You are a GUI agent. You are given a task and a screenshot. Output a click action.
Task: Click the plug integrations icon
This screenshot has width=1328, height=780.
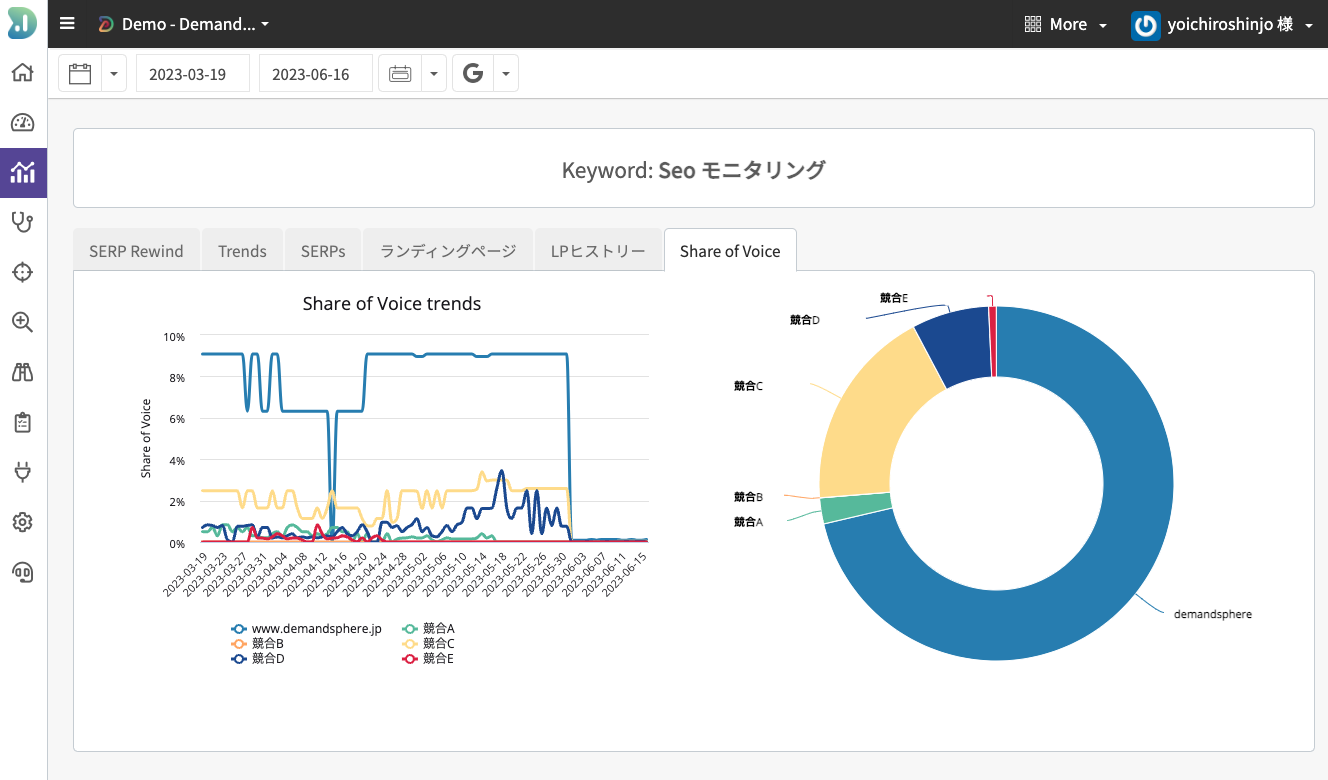(22, 472)
